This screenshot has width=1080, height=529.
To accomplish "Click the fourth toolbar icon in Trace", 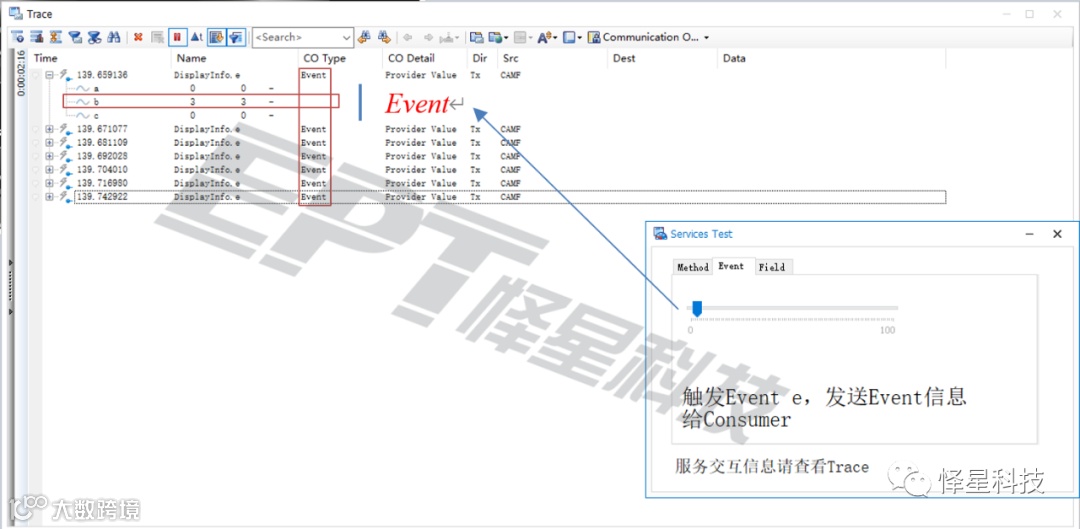I will pyautogui.click(x=75, y=37).
